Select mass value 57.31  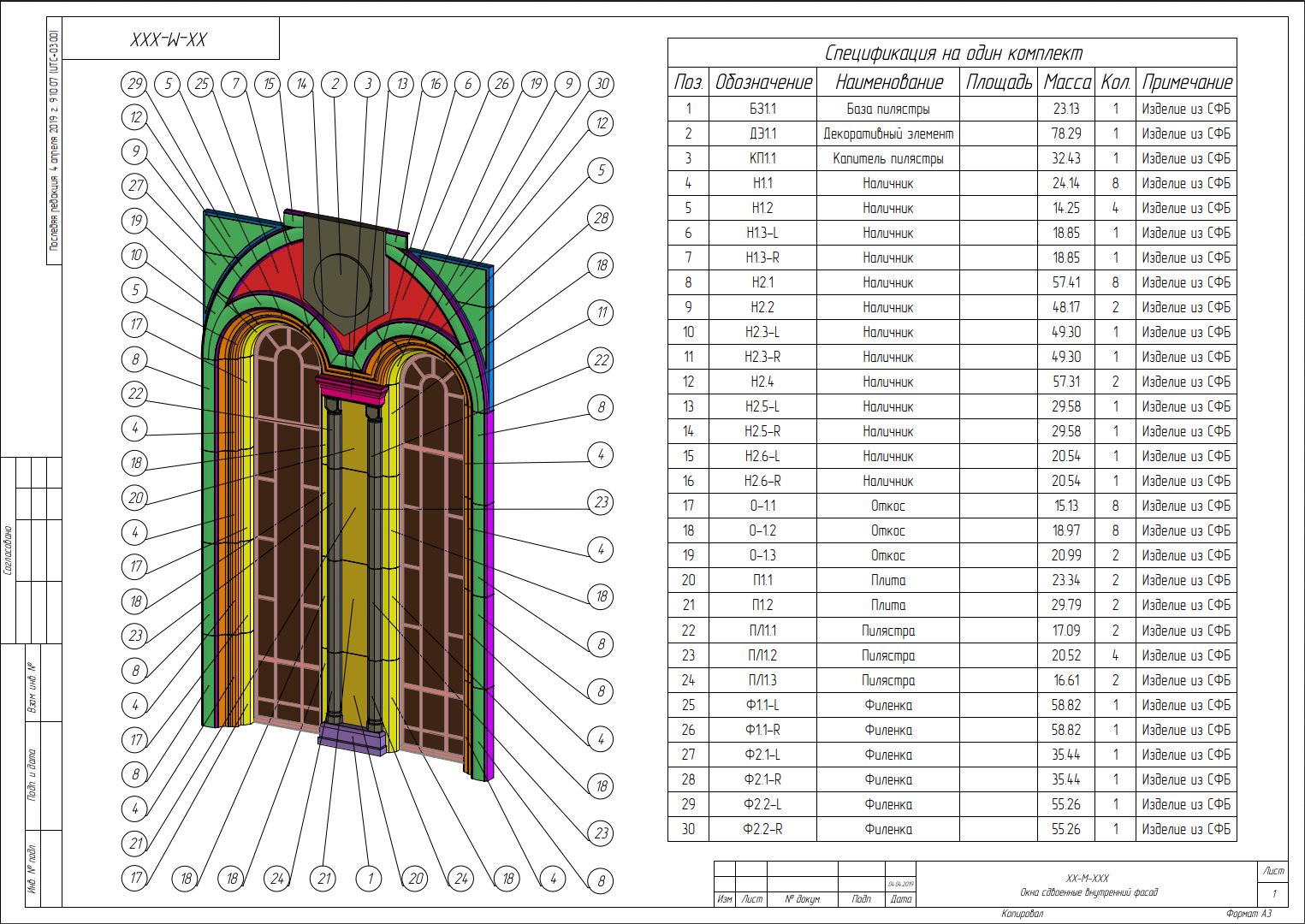coord(1066,382)
